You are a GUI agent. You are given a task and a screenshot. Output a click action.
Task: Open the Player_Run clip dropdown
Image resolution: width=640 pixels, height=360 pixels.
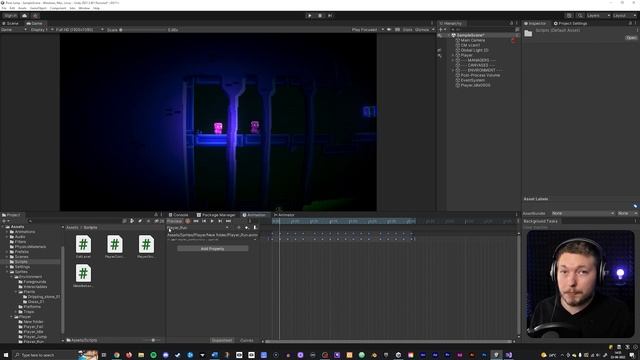coord(198,228)
